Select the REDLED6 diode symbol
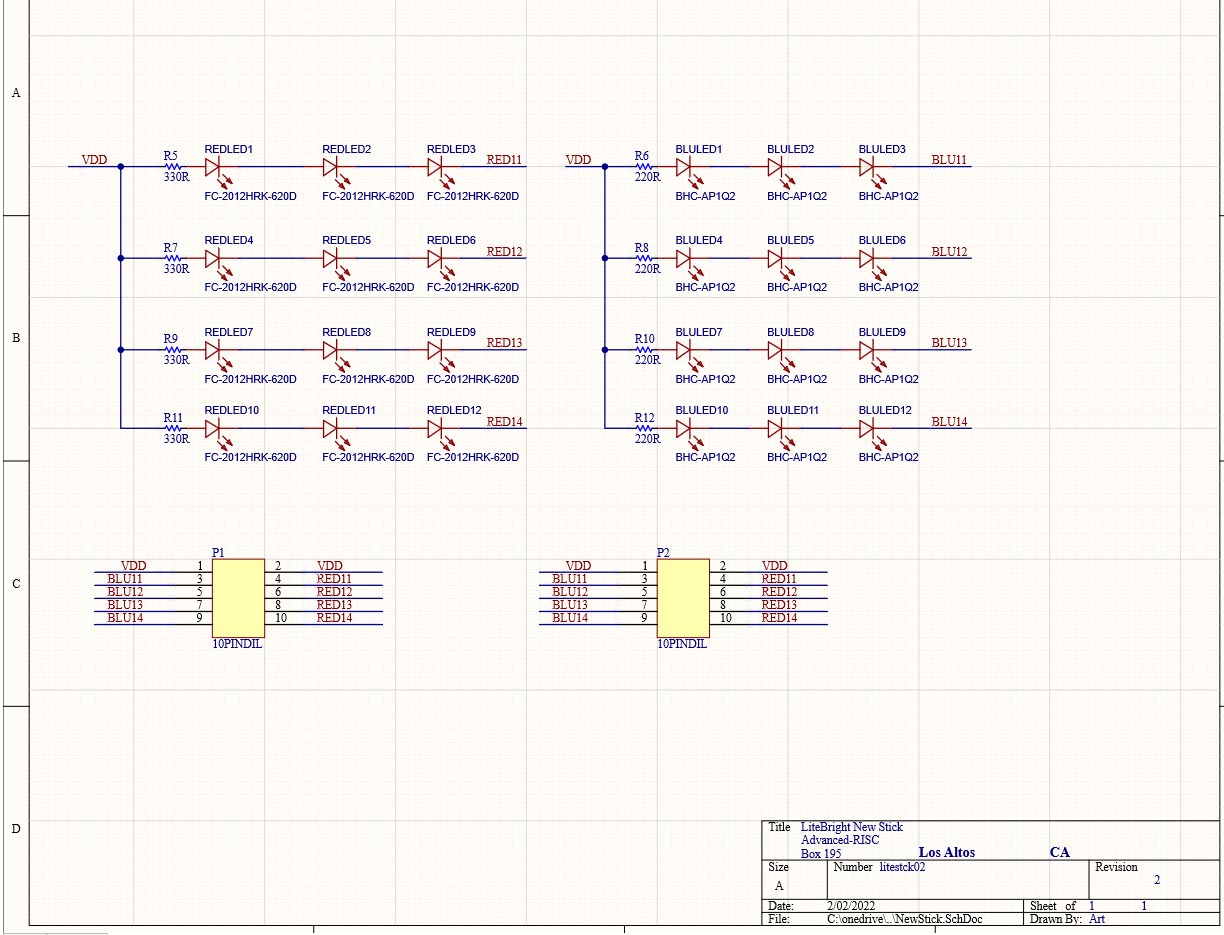 click(x=435, y=258)
